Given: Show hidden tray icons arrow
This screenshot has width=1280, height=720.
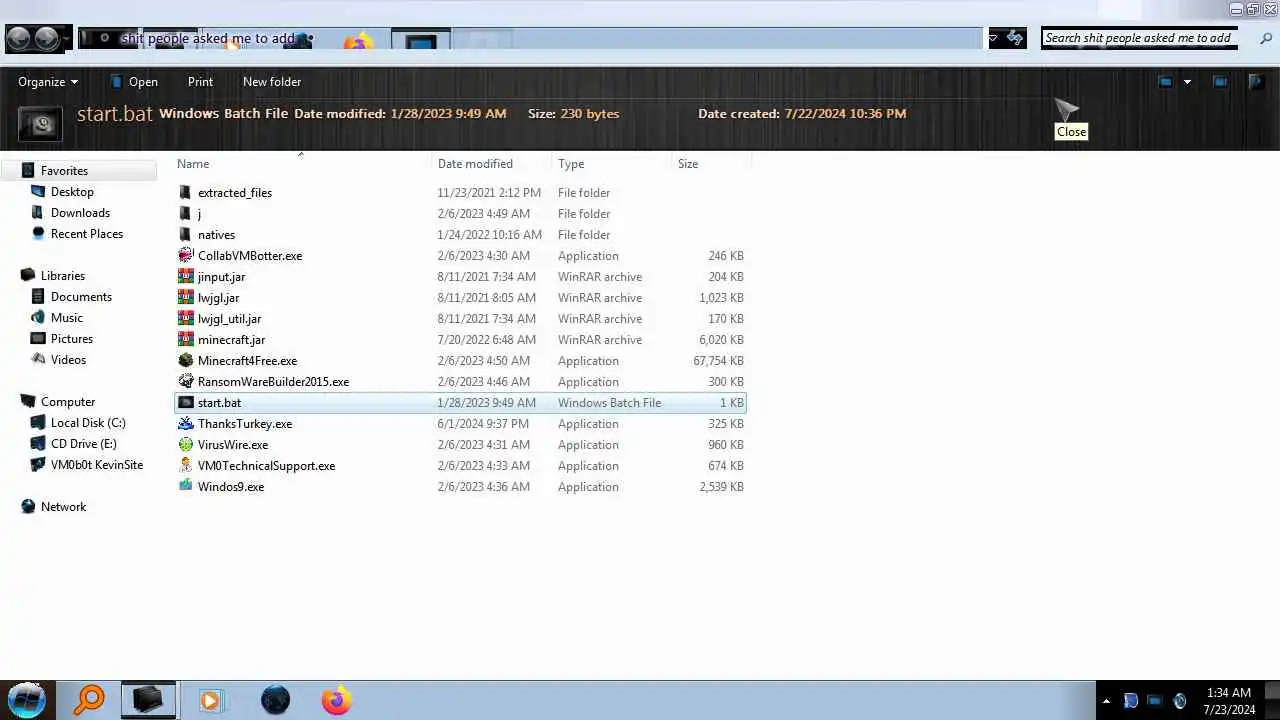Looking at the screenshot, I should click(x=1105, y=701).
